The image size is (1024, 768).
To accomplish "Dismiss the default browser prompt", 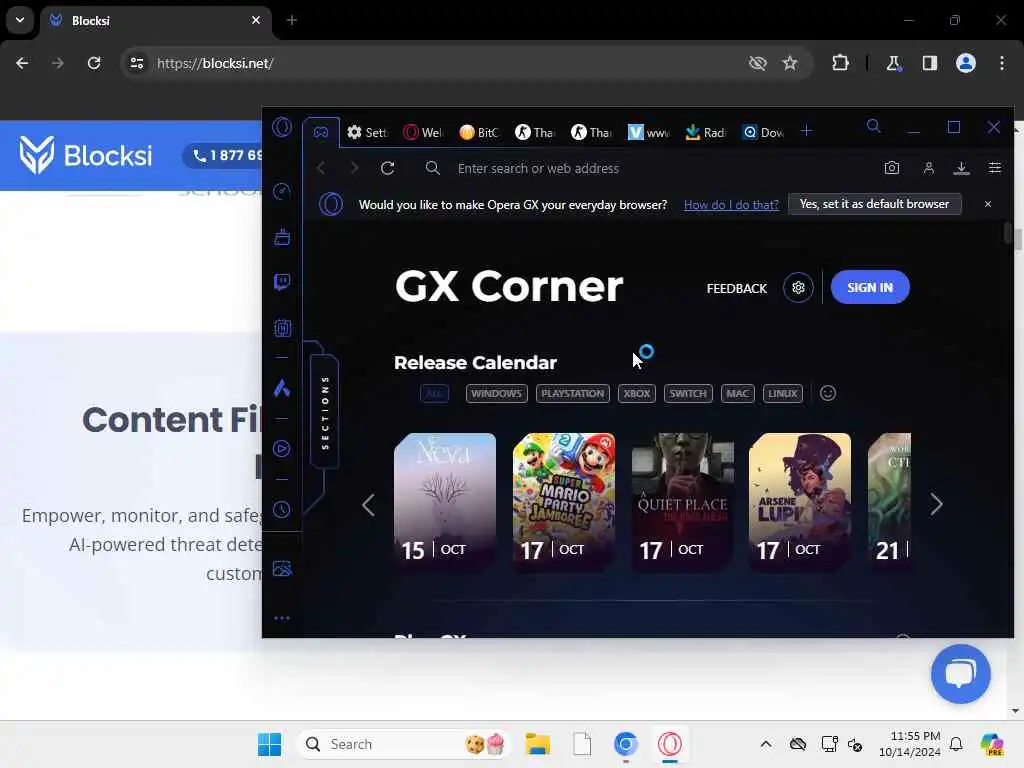I will pos(987,204).
